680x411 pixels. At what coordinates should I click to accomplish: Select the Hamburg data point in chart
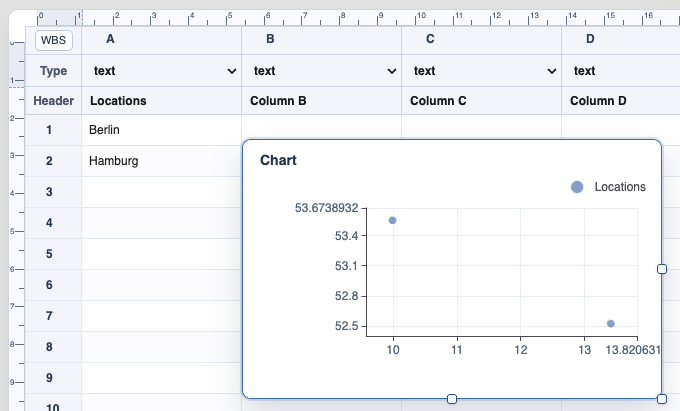click(x=392, y=220)
